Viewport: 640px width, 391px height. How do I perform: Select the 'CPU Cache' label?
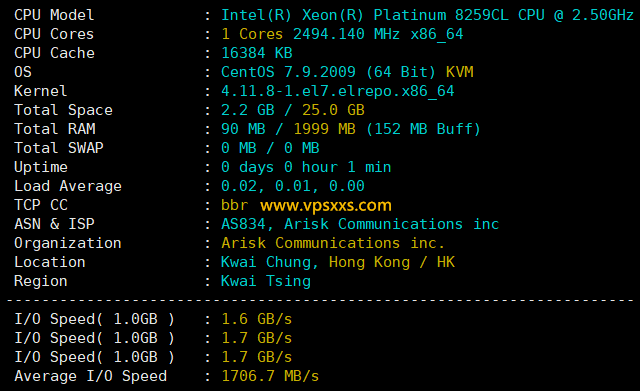54,53
